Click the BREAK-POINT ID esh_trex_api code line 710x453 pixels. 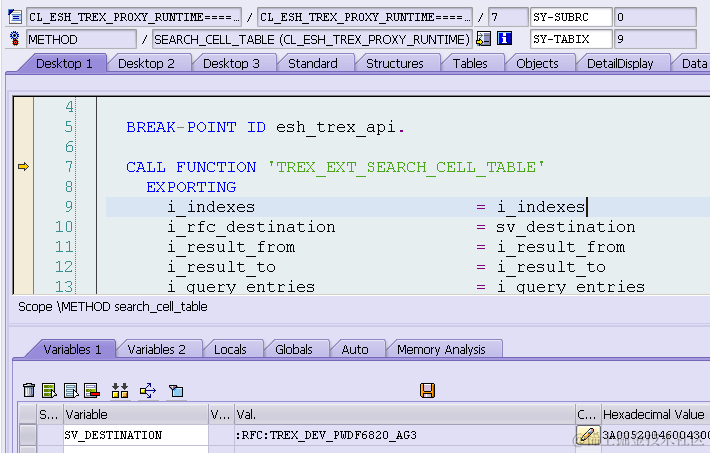265,127
